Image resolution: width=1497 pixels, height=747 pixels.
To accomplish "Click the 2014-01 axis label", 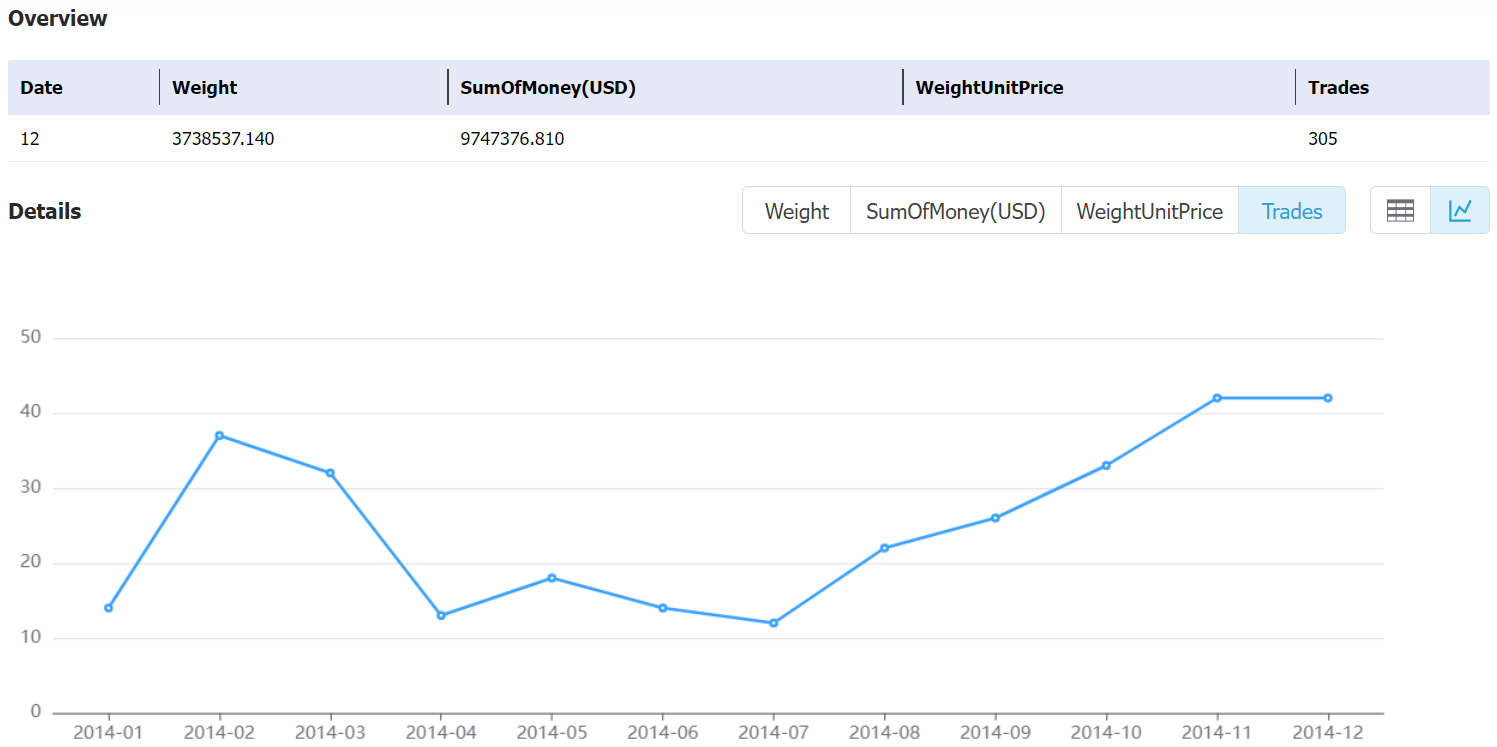I will click(108, 732).
